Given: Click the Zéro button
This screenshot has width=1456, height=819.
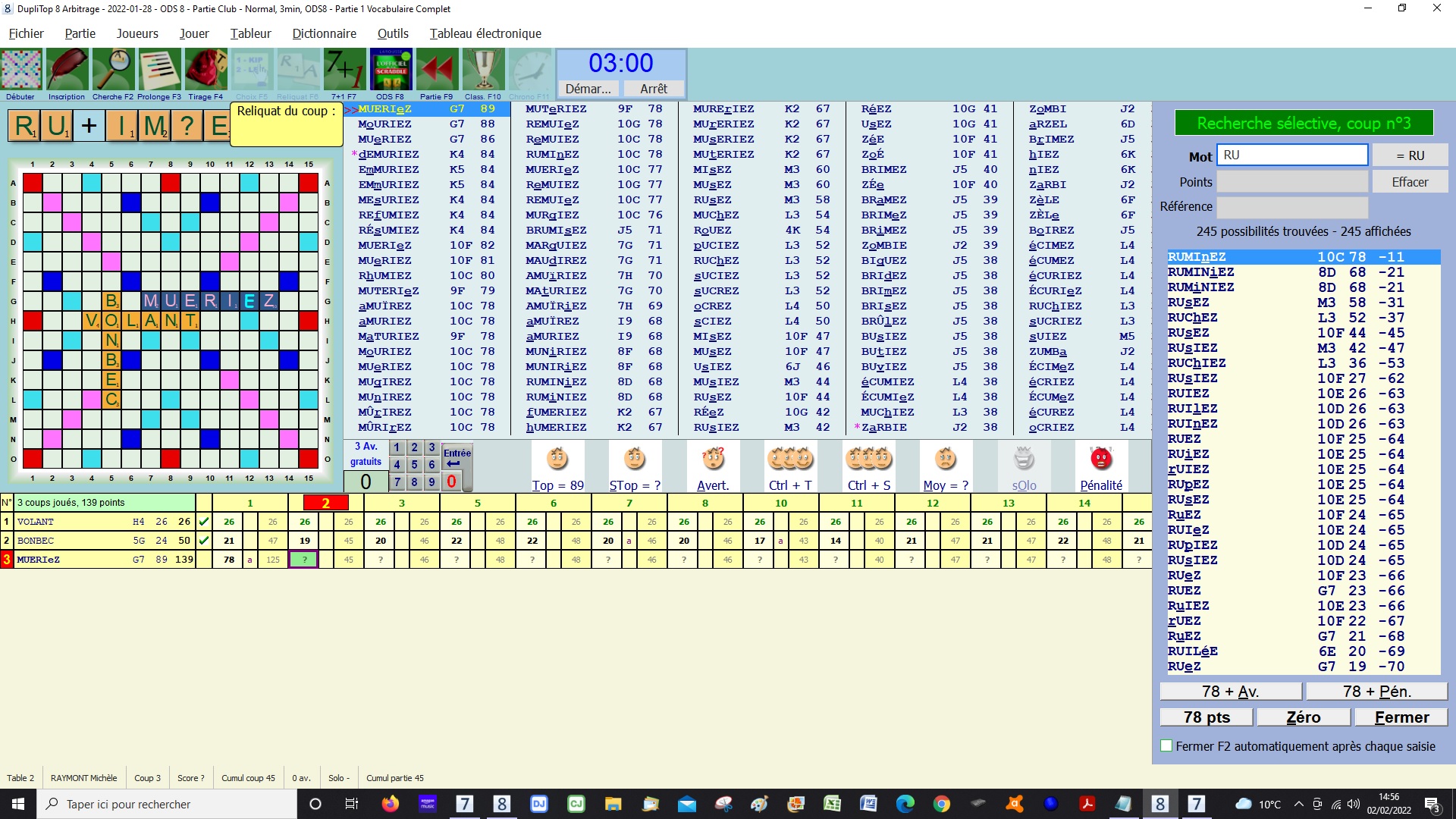Looking at the screenshot, I should (x=1303, y=717).
